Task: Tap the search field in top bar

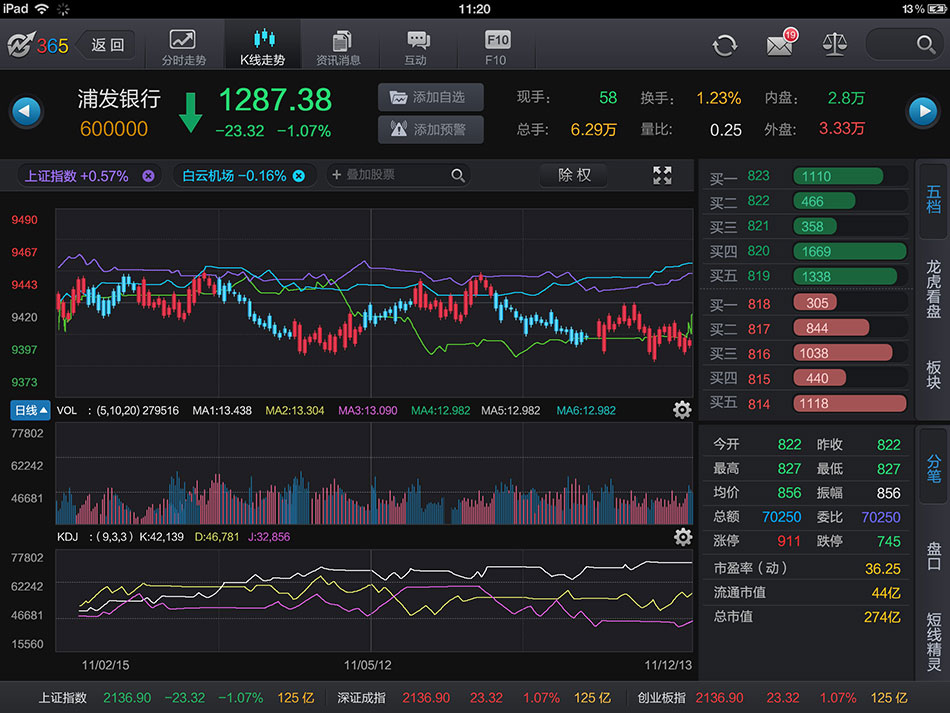Action: [903, 44]
